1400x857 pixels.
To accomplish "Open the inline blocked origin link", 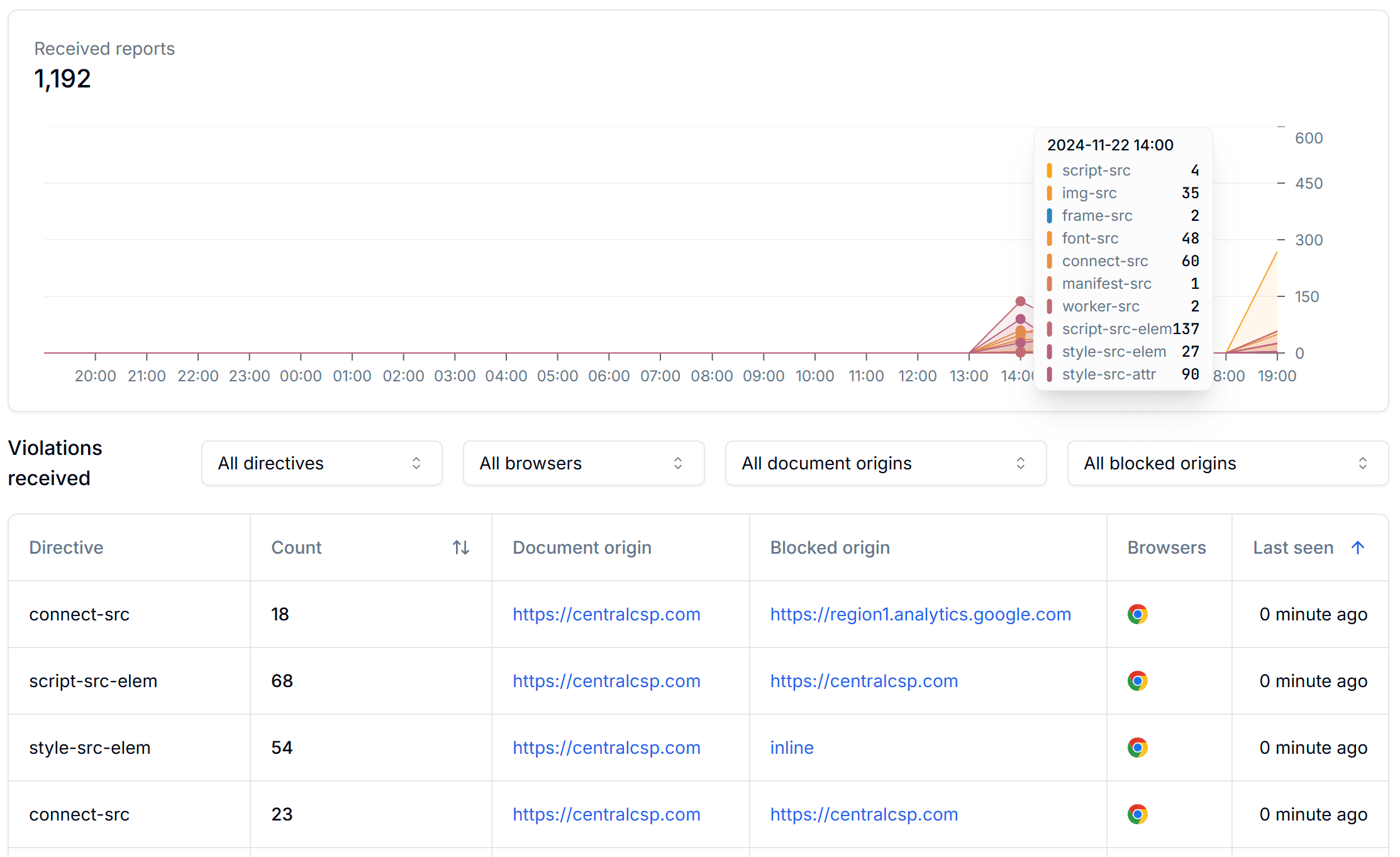I will click(x=792, y=748).
